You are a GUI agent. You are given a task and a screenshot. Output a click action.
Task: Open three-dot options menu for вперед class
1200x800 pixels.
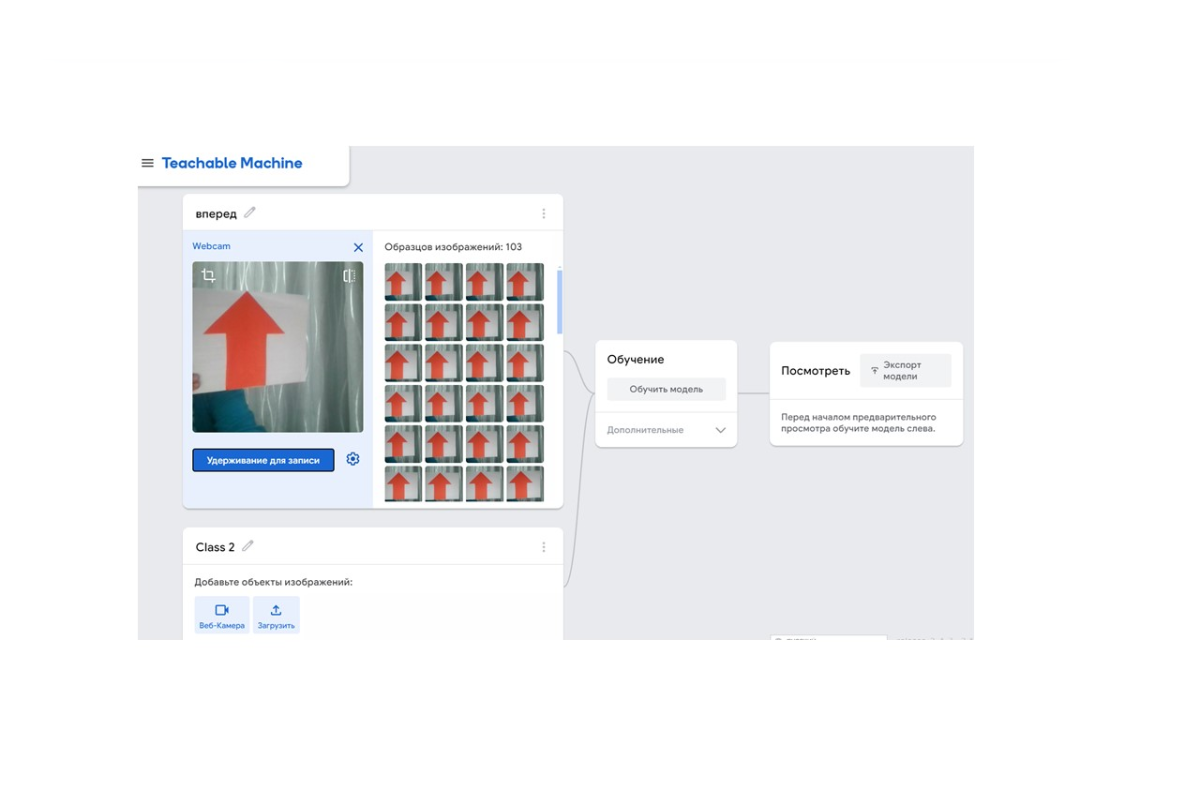[544, 213]
